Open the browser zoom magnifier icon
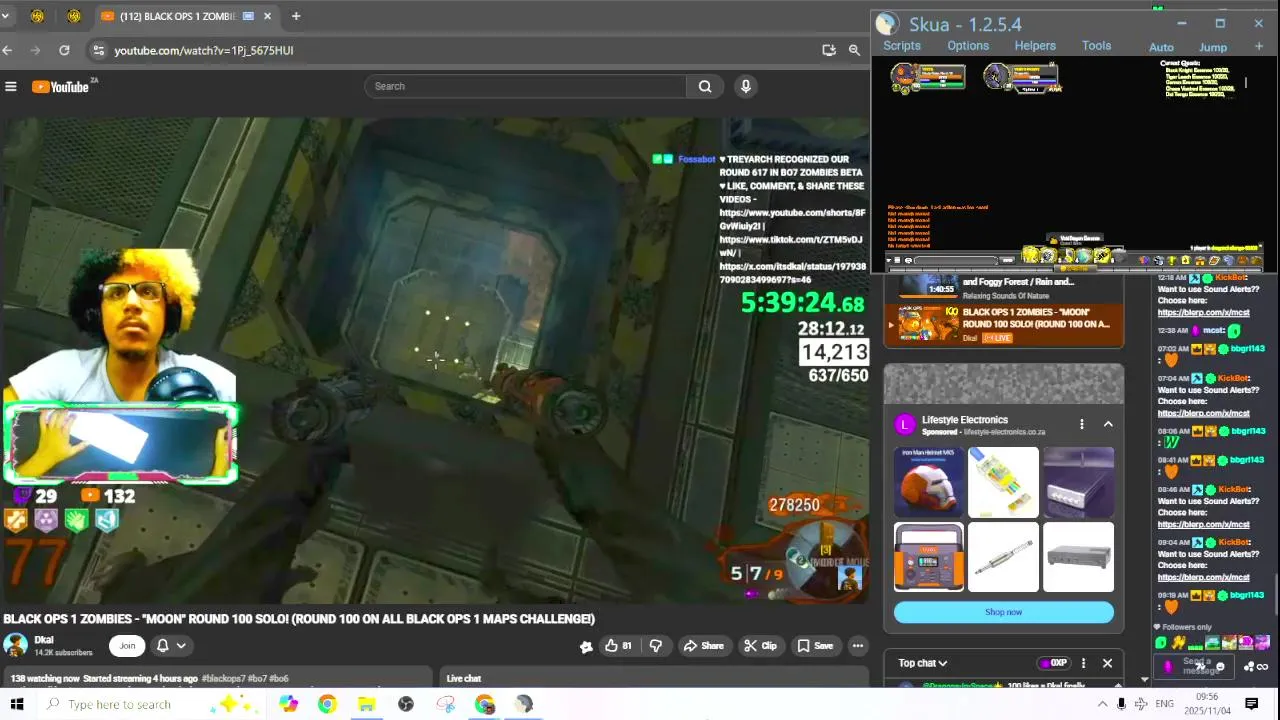 coord(854,50)
